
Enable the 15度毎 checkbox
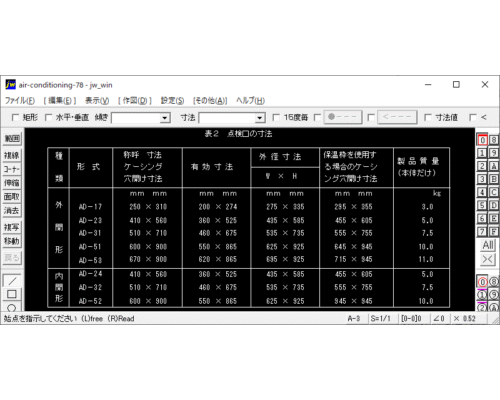pyautogui.click(x=276, y=117)
